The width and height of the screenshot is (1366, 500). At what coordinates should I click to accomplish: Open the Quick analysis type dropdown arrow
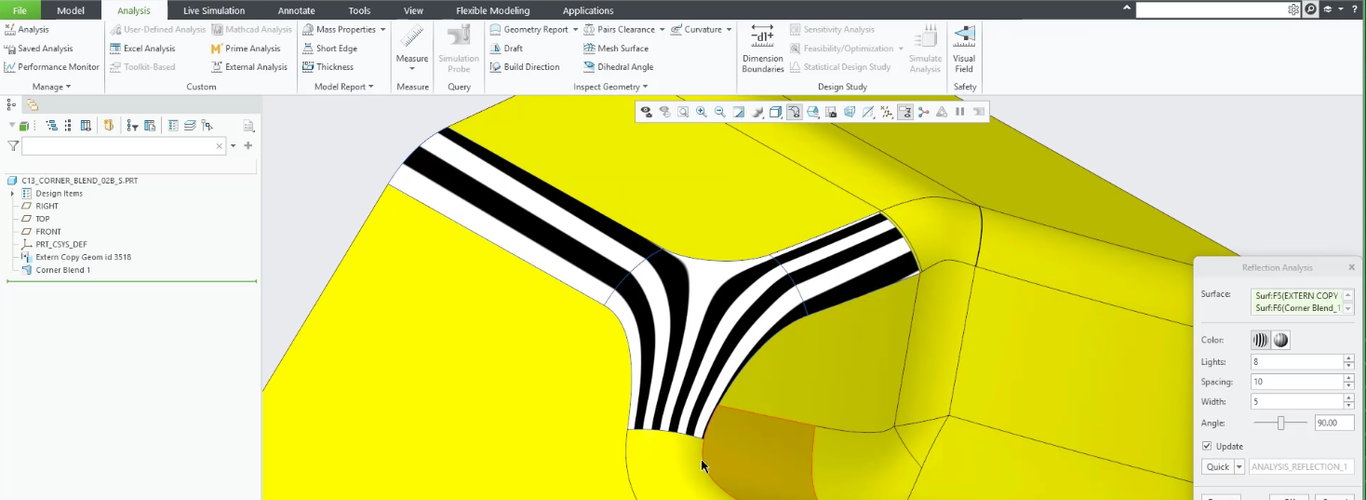click(x=1240, y=467)
